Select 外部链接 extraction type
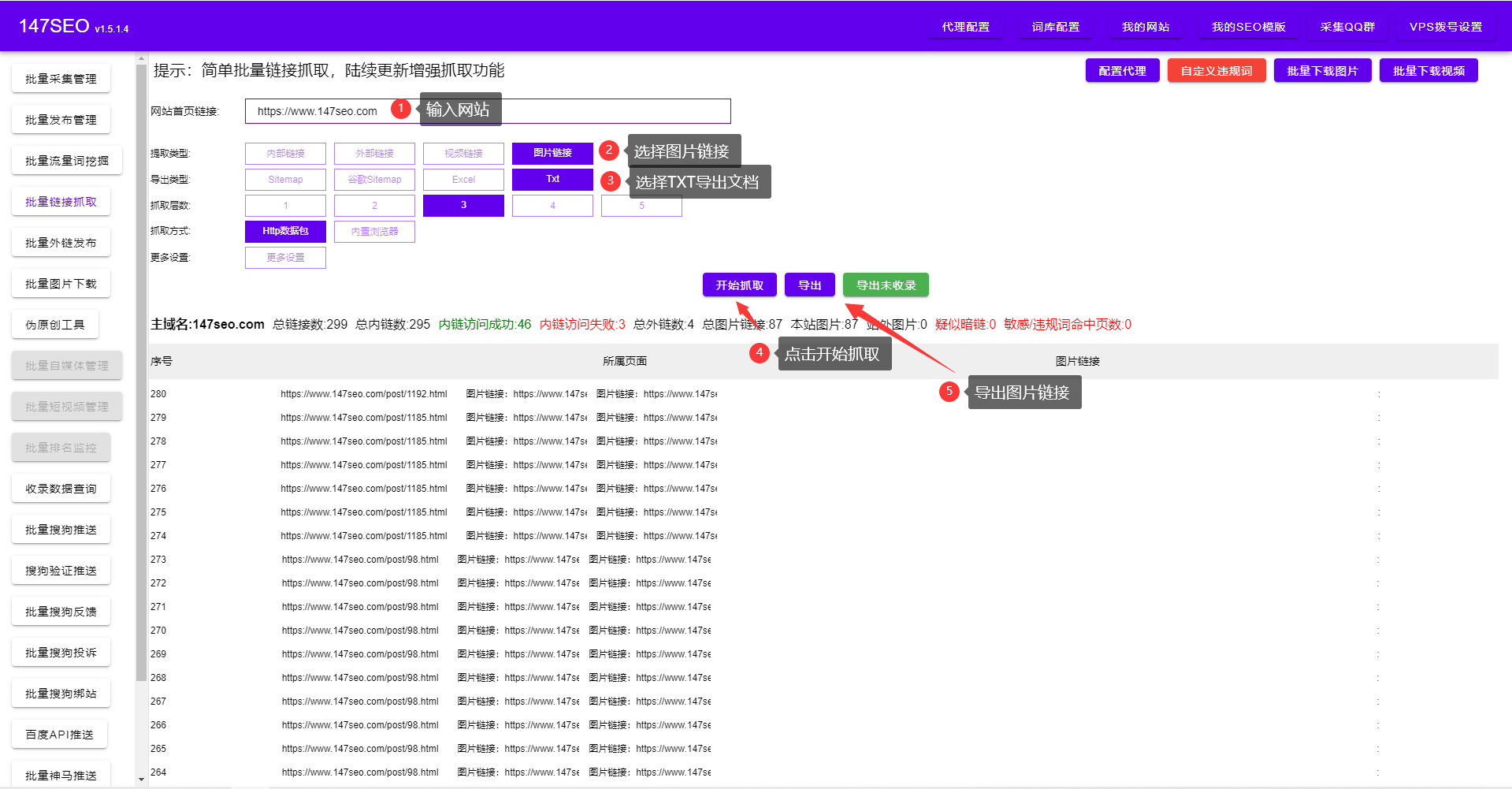Viewport: 1512px width, 789px height. 374,154
